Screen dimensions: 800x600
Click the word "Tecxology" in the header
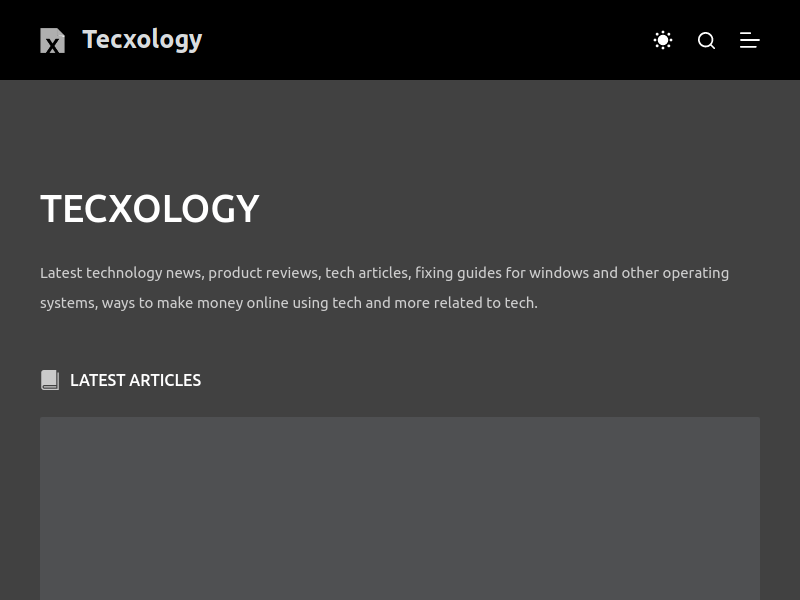click(x=142, y=40)
